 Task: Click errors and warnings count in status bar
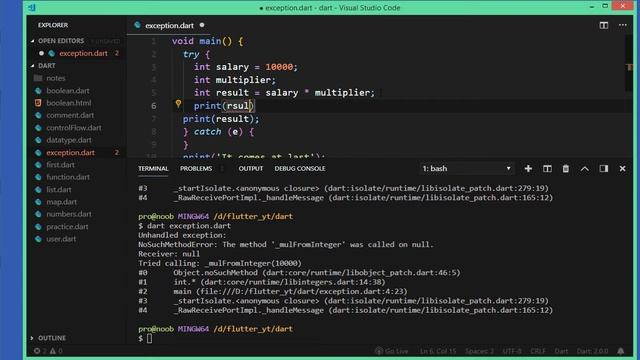point(49,351)
